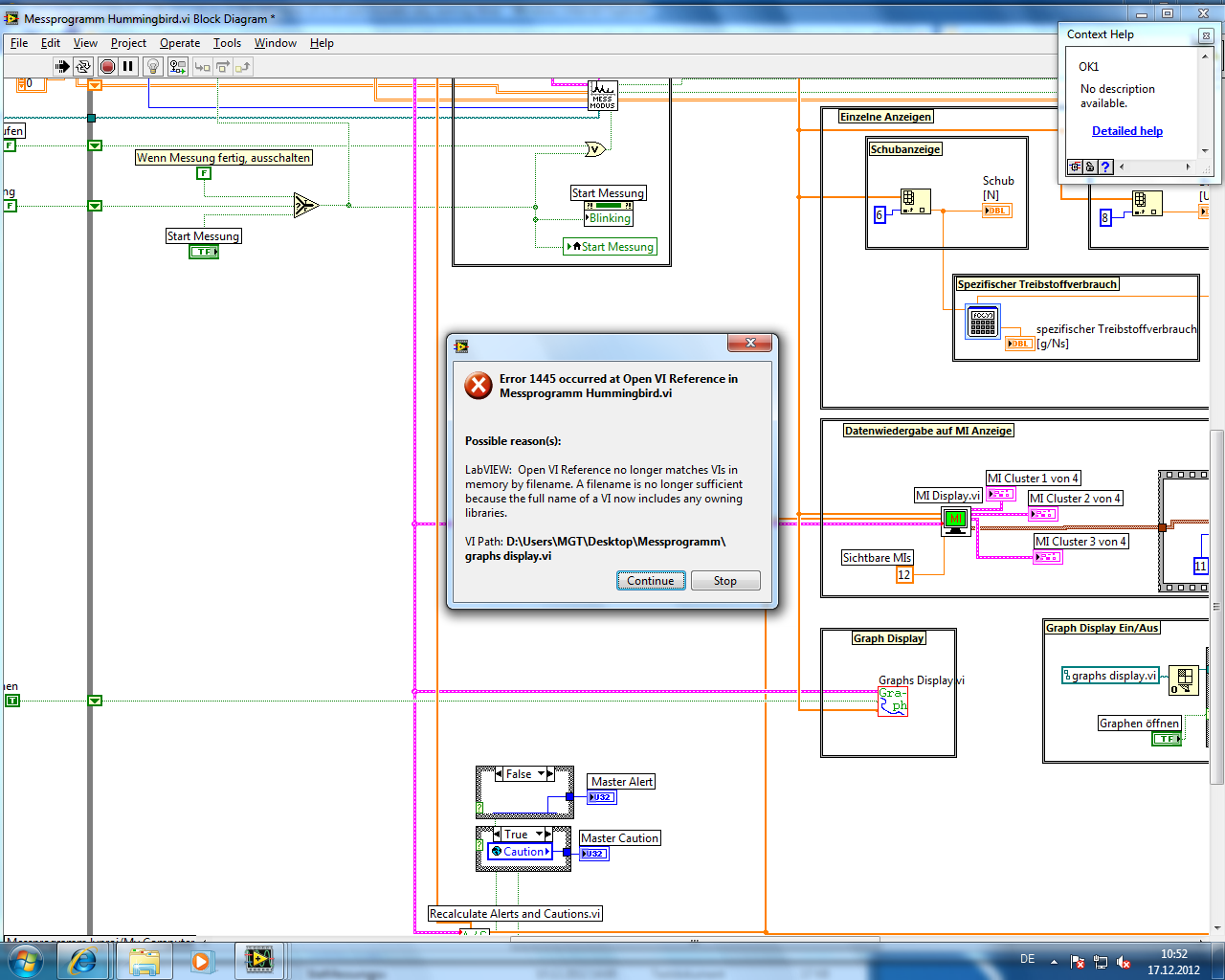Viewport: 1225px width, 980px height.
Task: Click the MI Display.vi subVI icon
Action: (955, 521)
